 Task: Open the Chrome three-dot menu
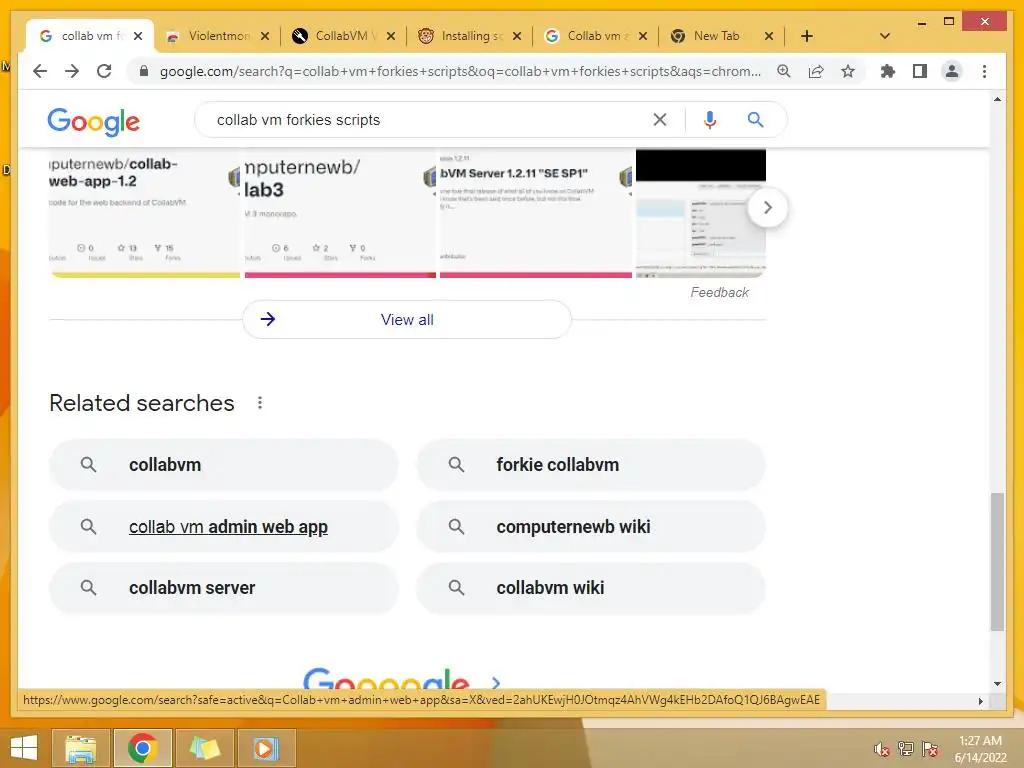click(x=984, y=71)
